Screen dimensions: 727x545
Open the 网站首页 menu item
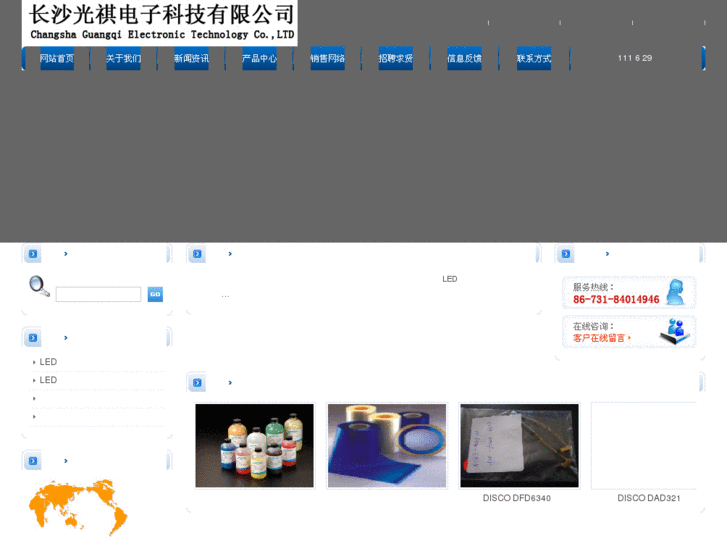click(x=57, y=58)
